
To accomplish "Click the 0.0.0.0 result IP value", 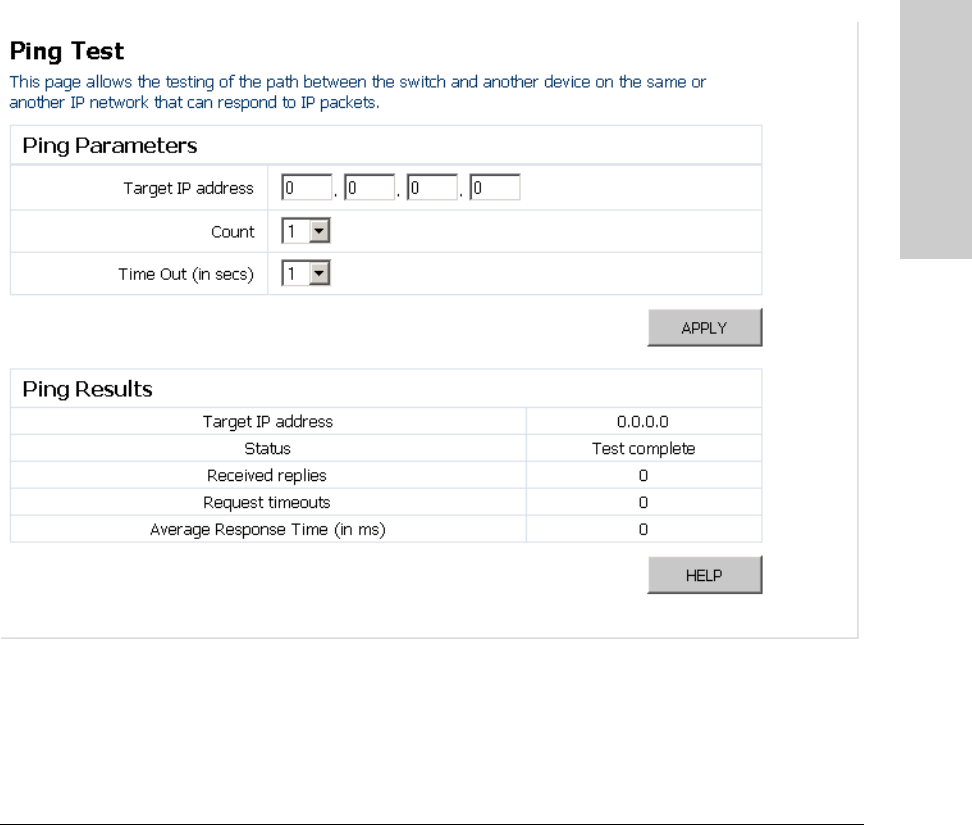I will click(x=643, y=421).
